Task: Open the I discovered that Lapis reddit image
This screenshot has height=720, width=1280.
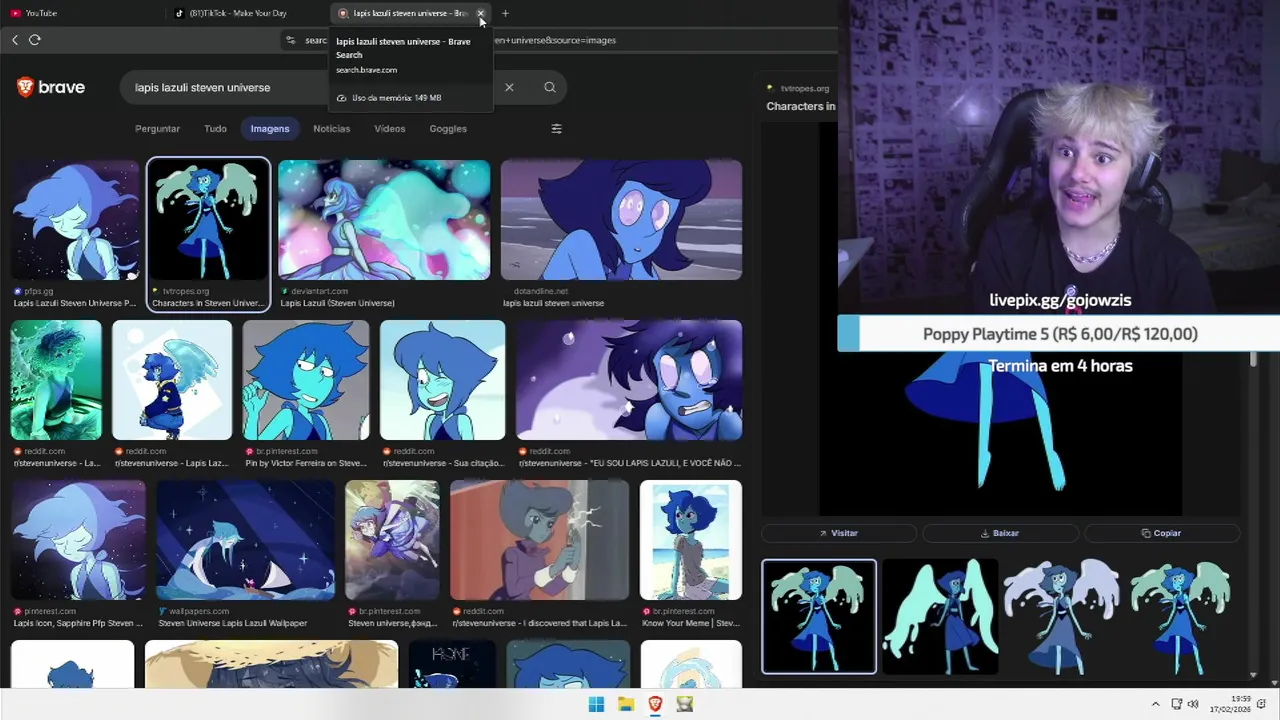Action: click(x=540, y=540)
